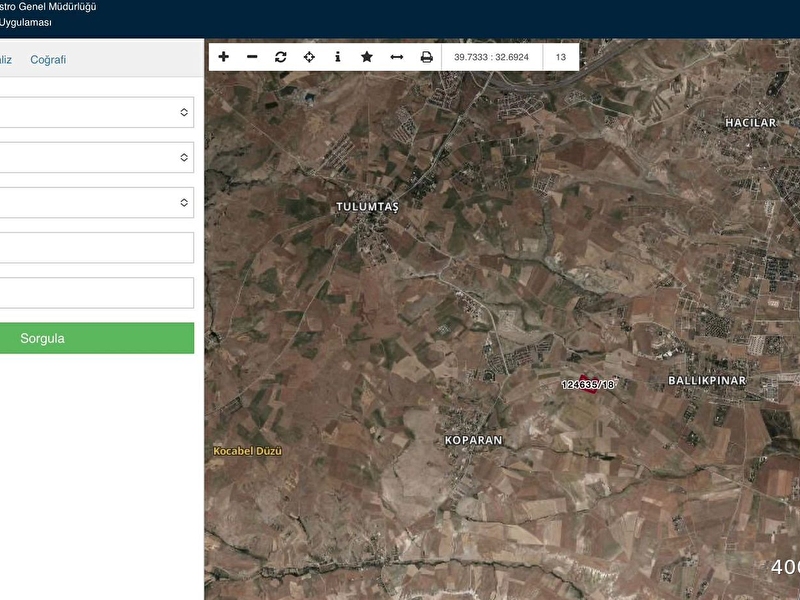Viewport: 800px width, 600px height.
Task: Open the first dropdown in the query panel
Action: pyautogui.click(x=96, y=112)
